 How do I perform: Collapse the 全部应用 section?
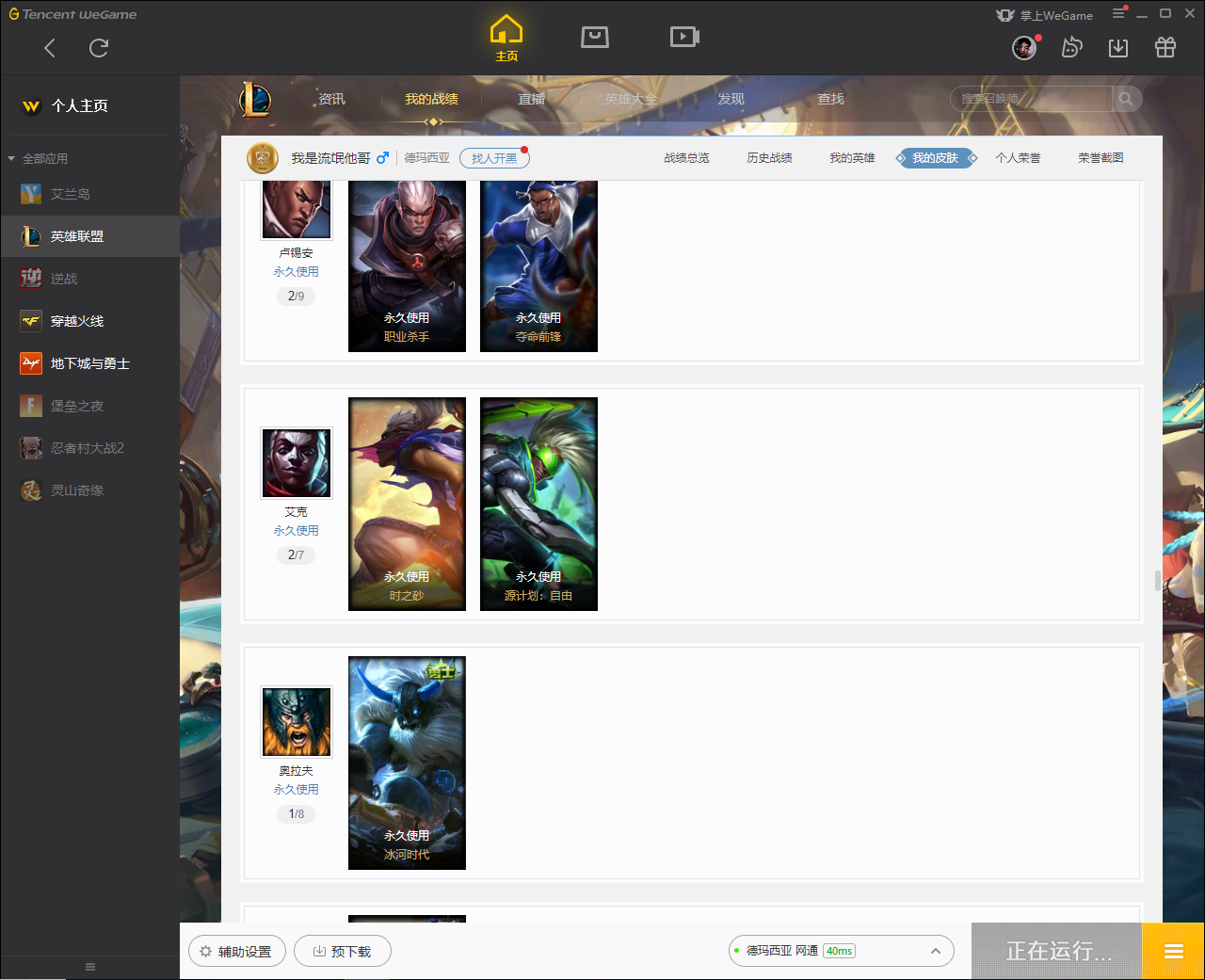[x=11, y=158]
